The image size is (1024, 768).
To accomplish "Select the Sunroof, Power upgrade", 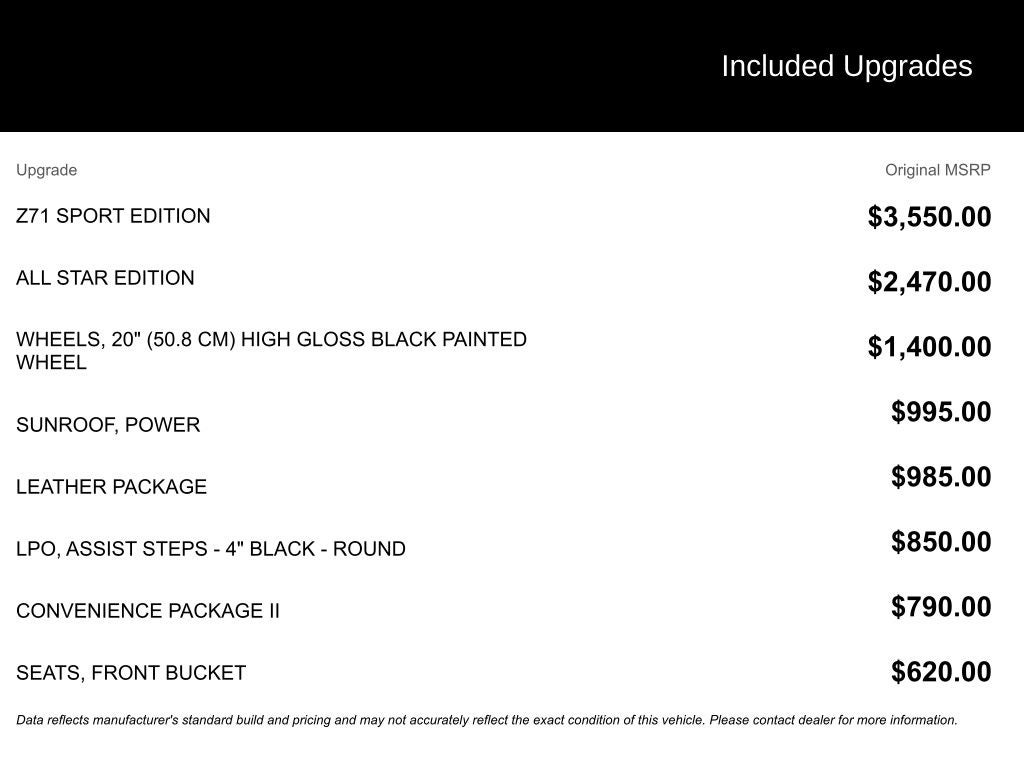I will click(x=108, y=425).
